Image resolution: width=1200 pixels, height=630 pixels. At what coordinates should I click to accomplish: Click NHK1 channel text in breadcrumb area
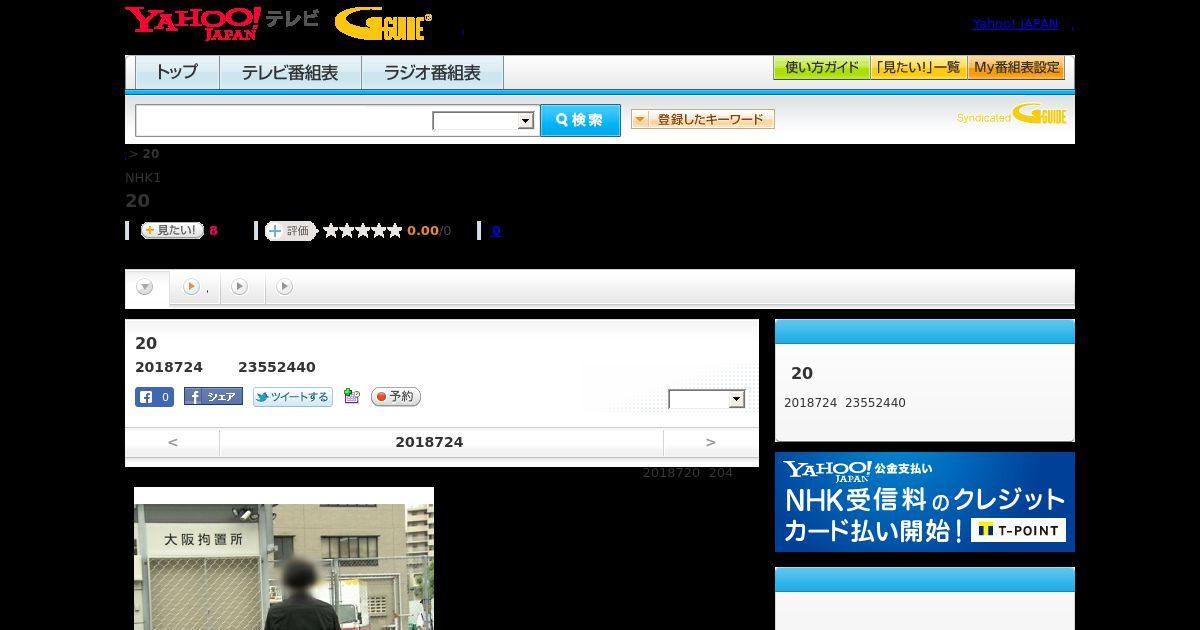[143, 178]
